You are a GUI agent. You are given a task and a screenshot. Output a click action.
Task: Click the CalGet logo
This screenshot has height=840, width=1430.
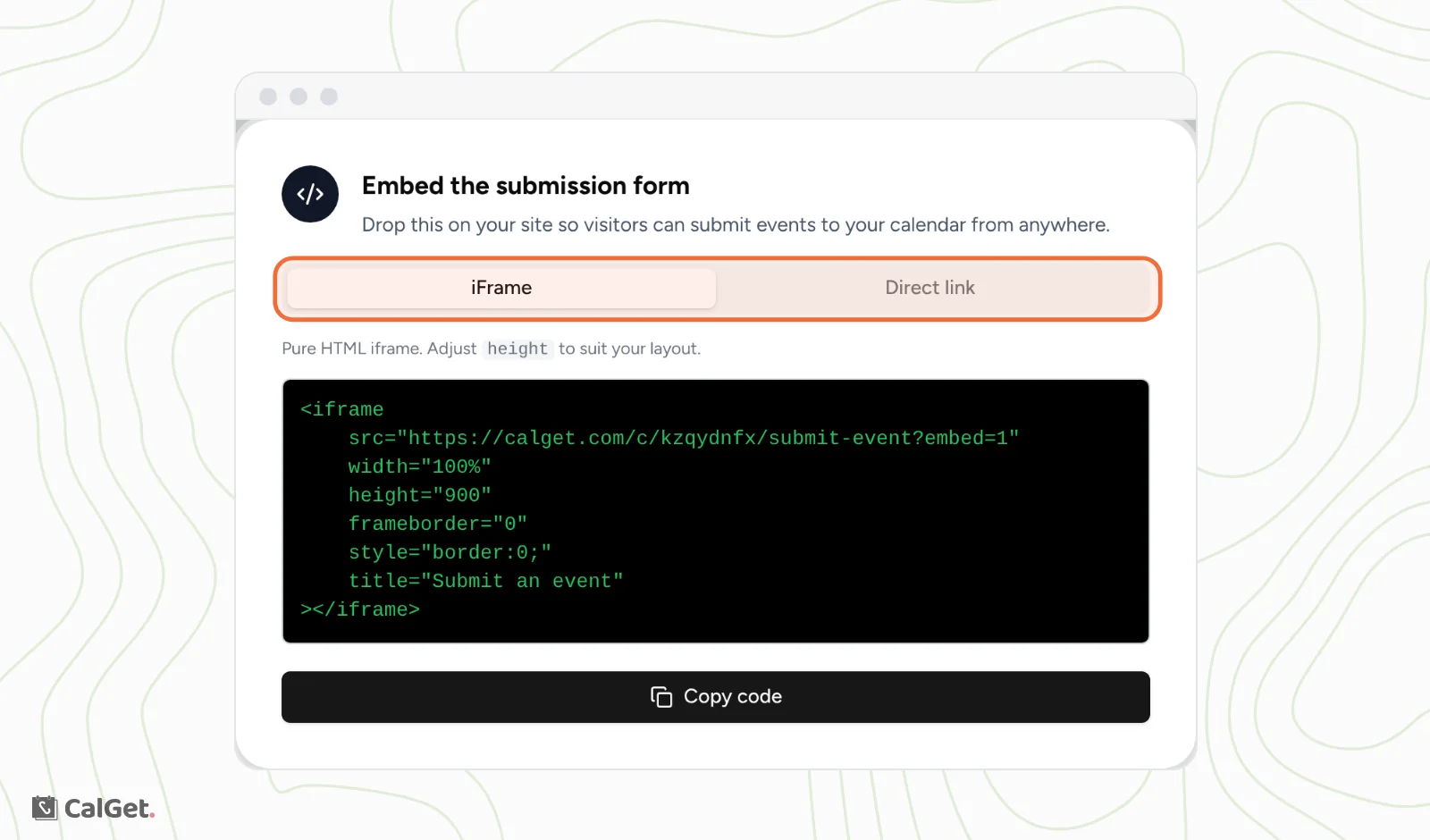[x=94, y=808]
